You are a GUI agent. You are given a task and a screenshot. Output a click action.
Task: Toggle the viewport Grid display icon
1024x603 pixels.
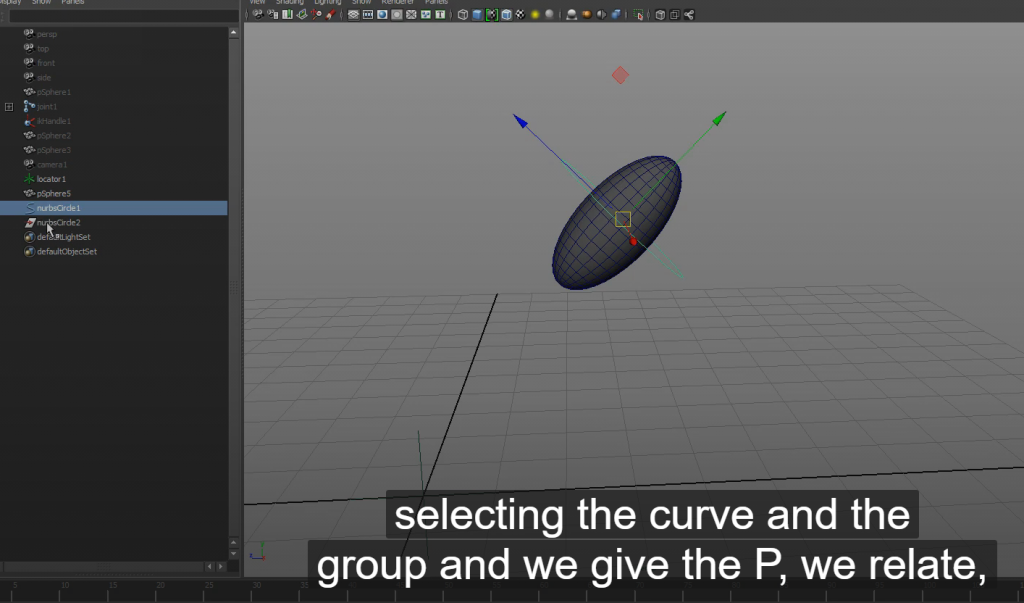point(353,14)
